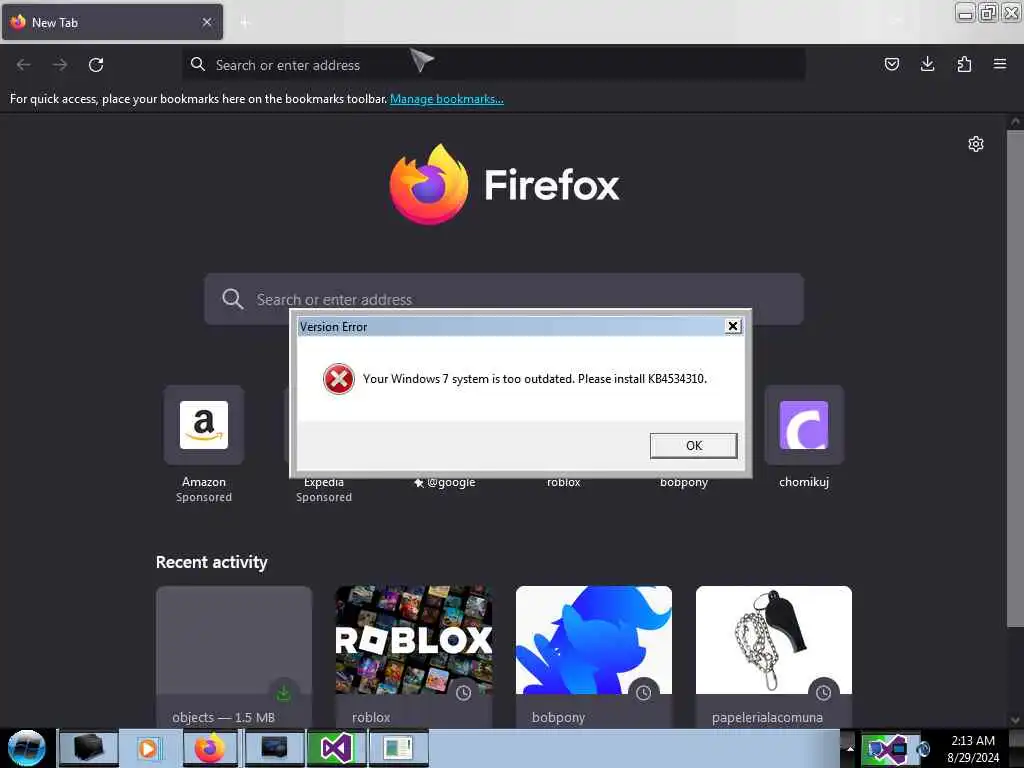1024x768 pixels.
Task: Open the roblox recent activity card
Action: click(414, 656)
